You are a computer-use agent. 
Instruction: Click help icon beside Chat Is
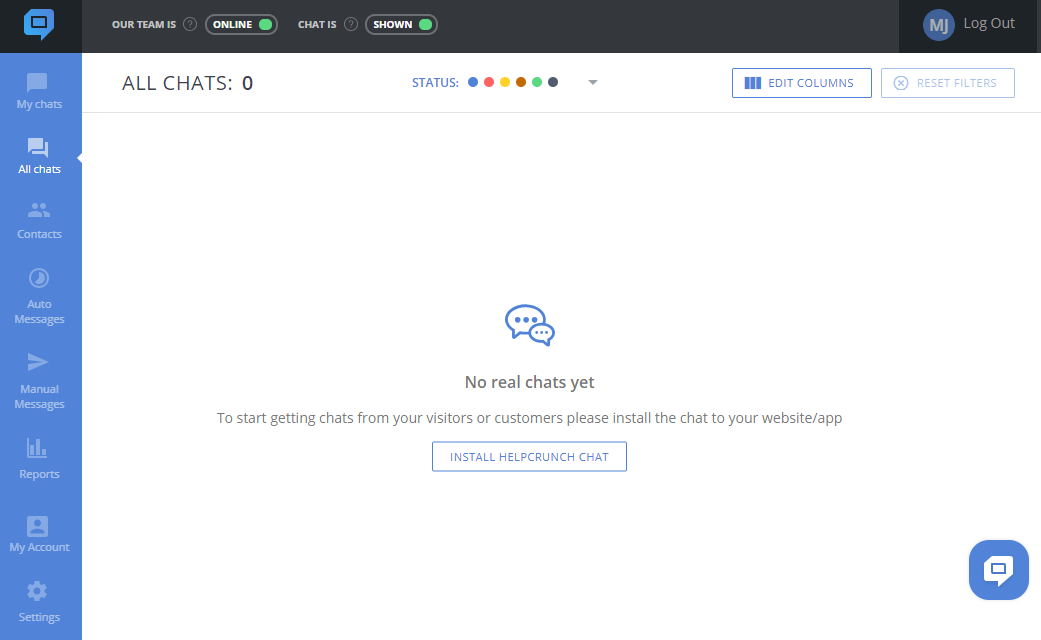[x=351, y=25]
